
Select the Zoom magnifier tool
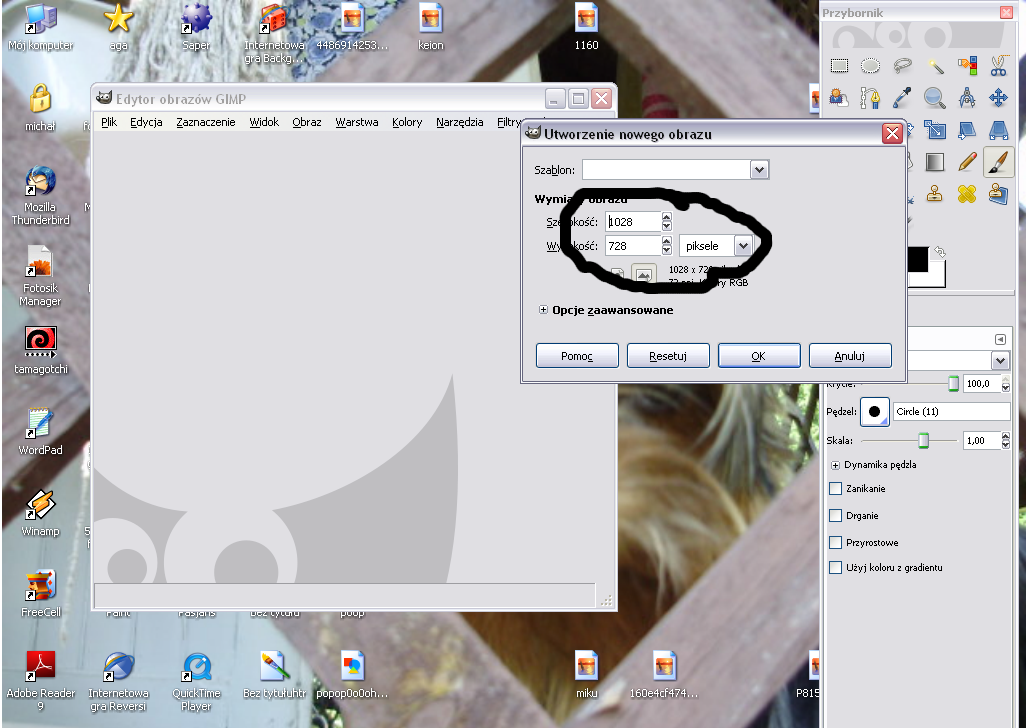click(x=935, y=98)
